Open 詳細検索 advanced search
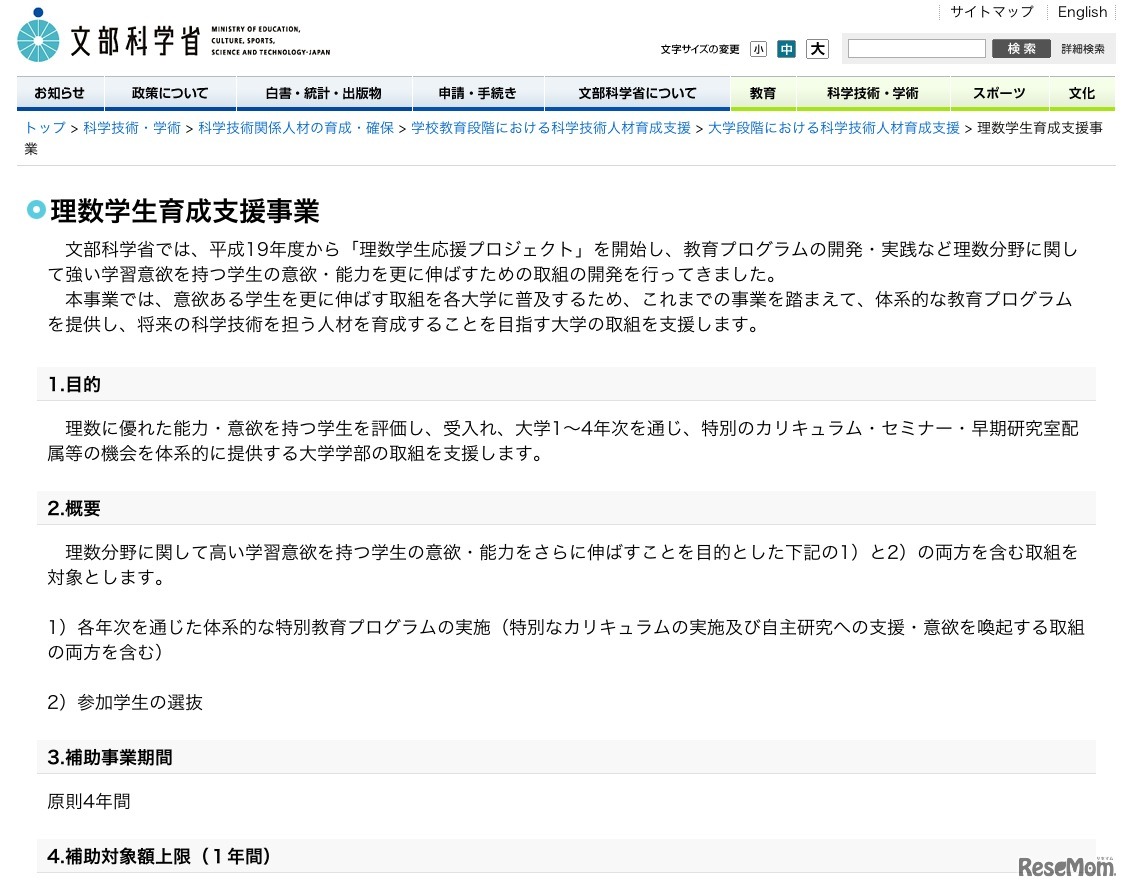Viewport: 1129px width, 890px height. coord(1083,48)
